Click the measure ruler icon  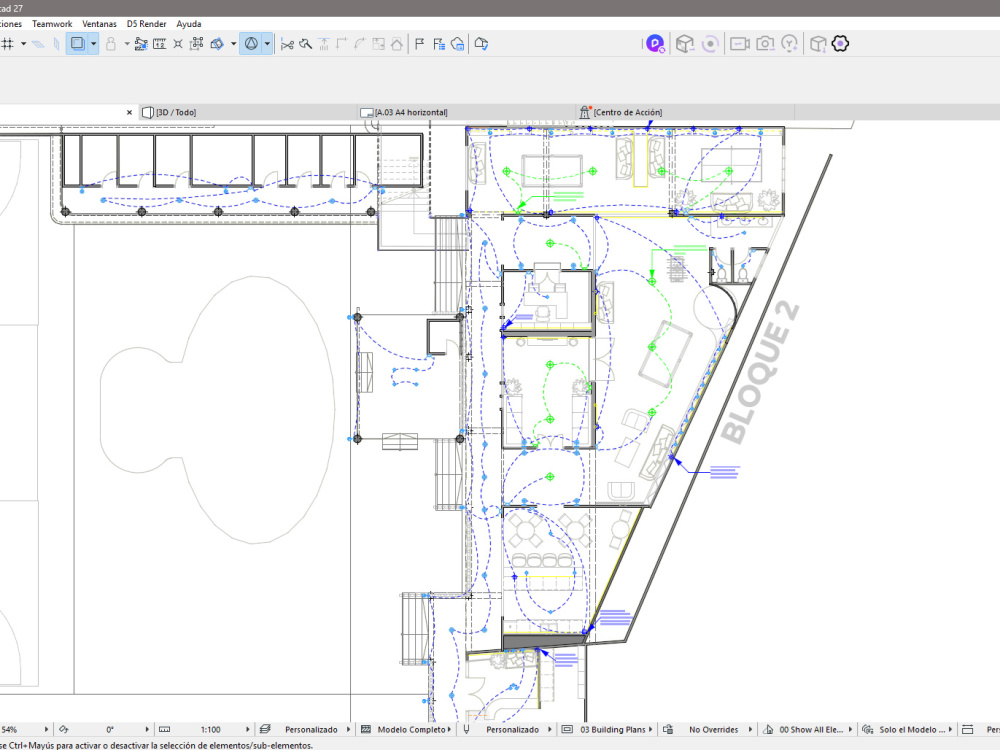(x=159, y=44)
